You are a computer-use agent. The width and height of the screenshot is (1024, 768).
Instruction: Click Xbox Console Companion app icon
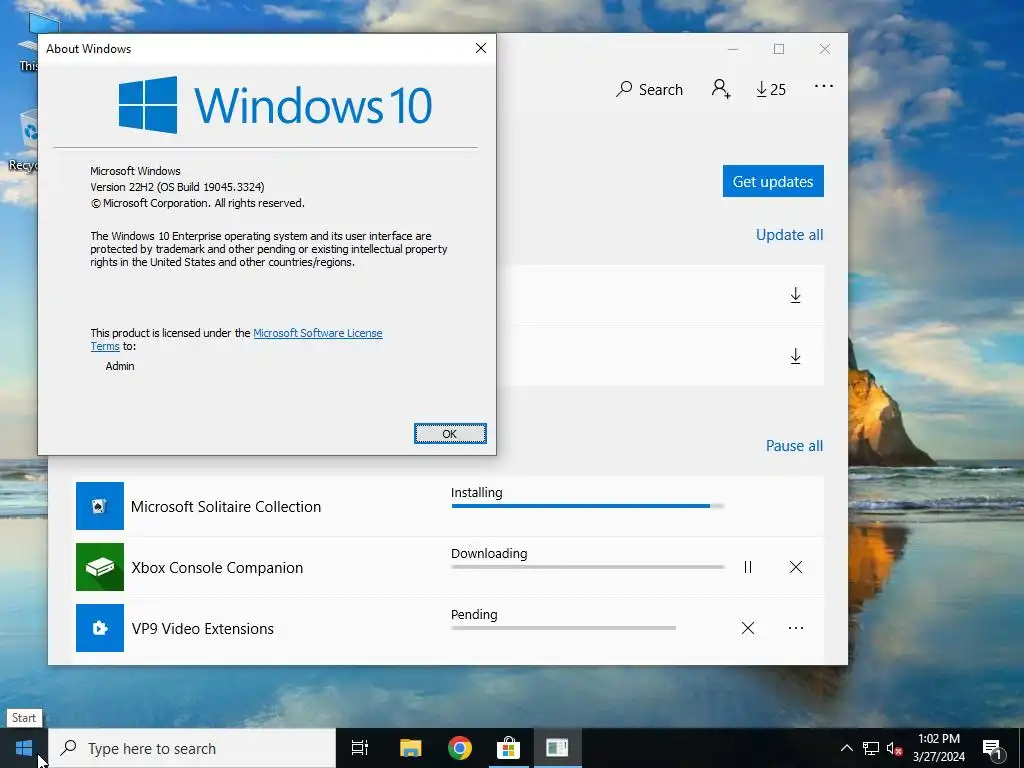point(100,567)
